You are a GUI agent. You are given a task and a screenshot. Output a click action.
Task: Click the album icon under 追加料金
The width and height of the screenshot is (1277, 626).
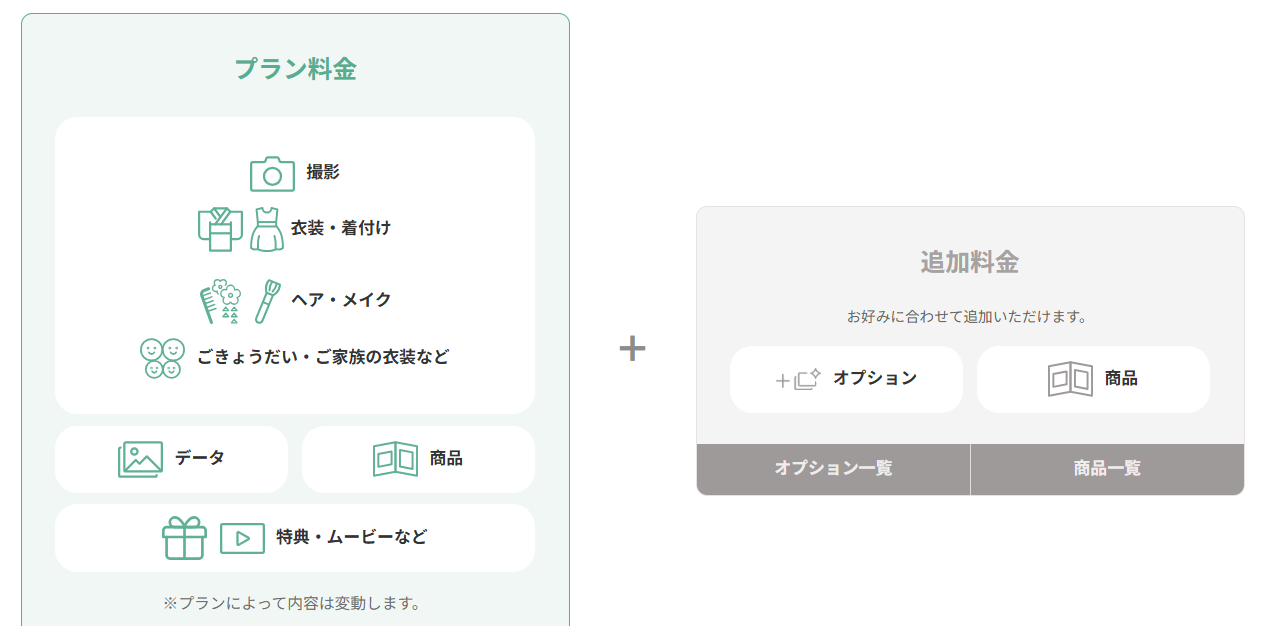pos(1070,379)
